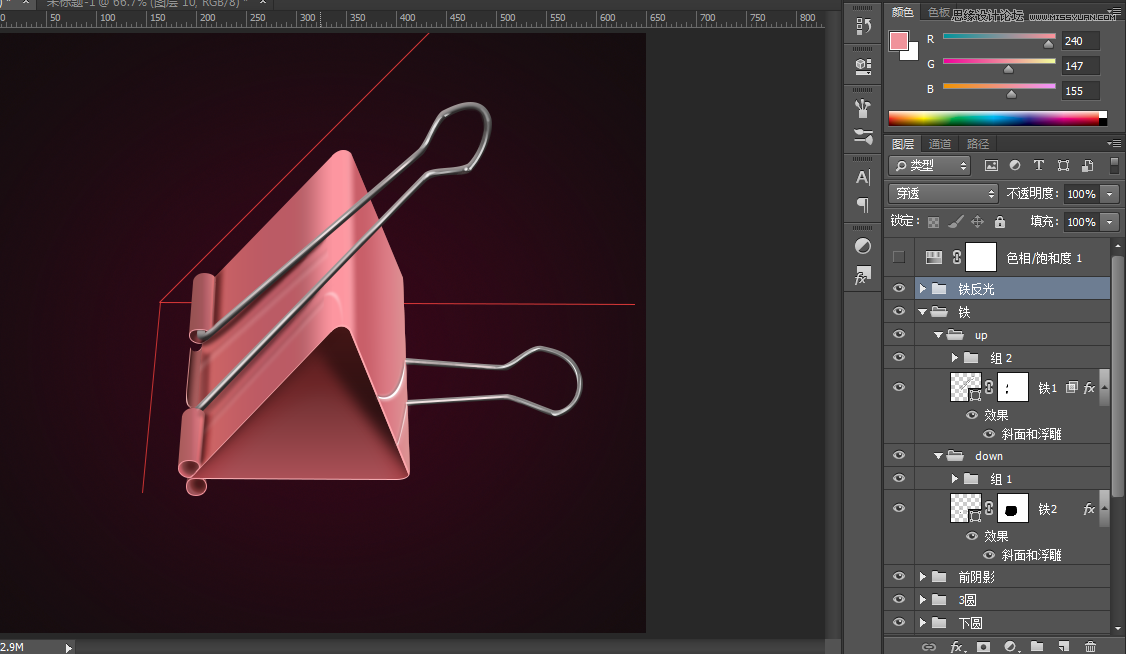Create new group folder icon

pos(1037,647)
